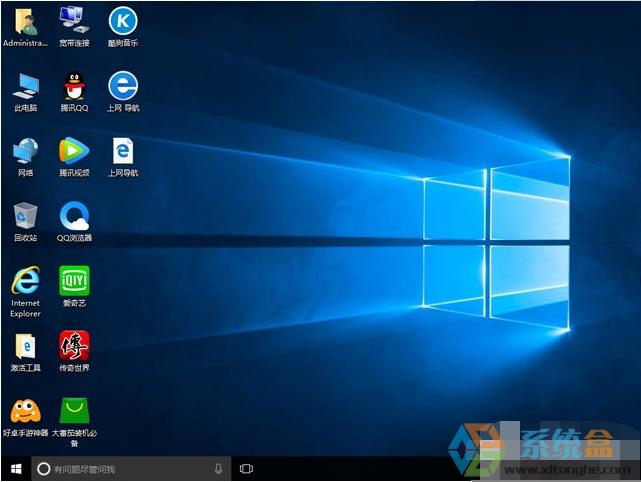Viewport: 641px width, 482px height.
Task: Open Task View on the taskbar
Action: [x=247, y=469]
